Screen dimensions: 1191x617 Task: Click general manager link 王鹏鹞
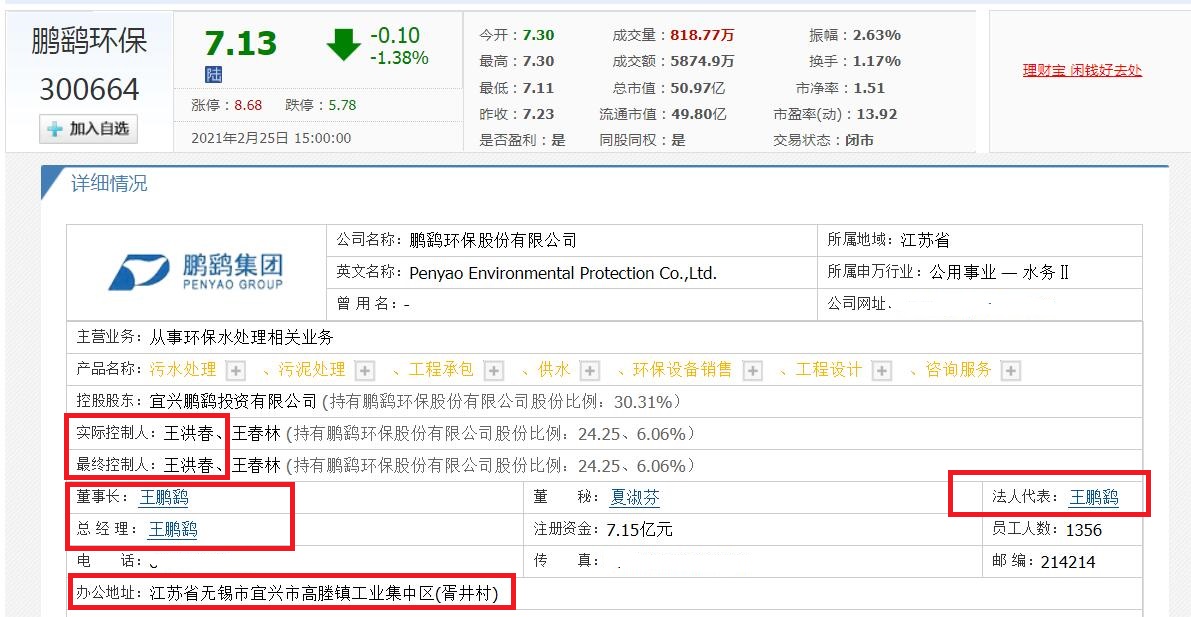172,531
